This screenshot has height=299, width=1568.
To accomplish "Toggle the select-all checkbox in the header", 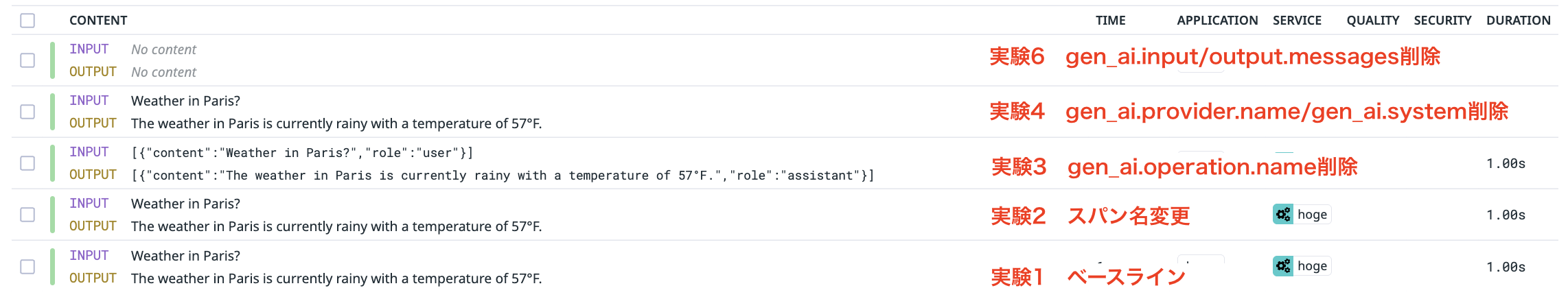I will (27, 21).
